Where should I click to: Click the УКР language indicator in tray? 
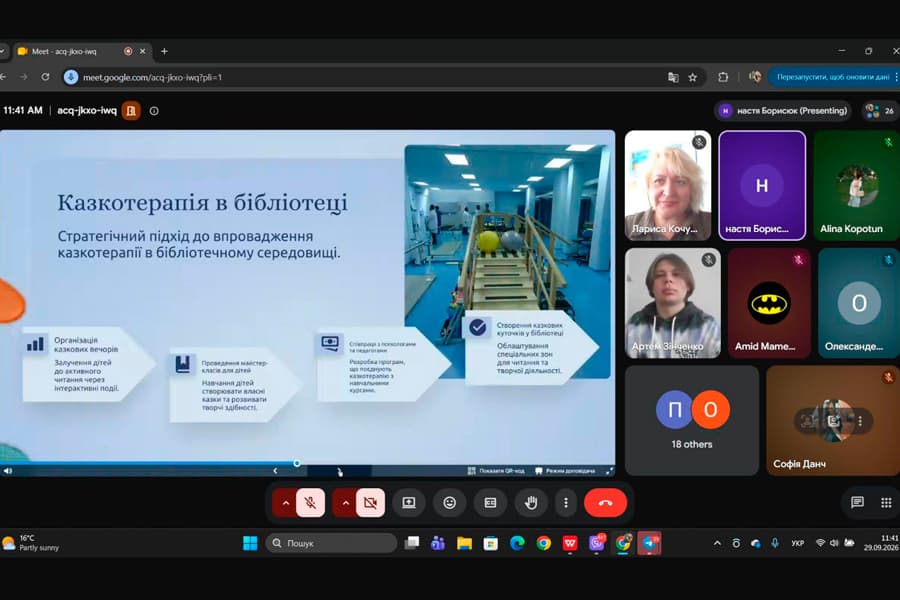click(x=797, y=543)
